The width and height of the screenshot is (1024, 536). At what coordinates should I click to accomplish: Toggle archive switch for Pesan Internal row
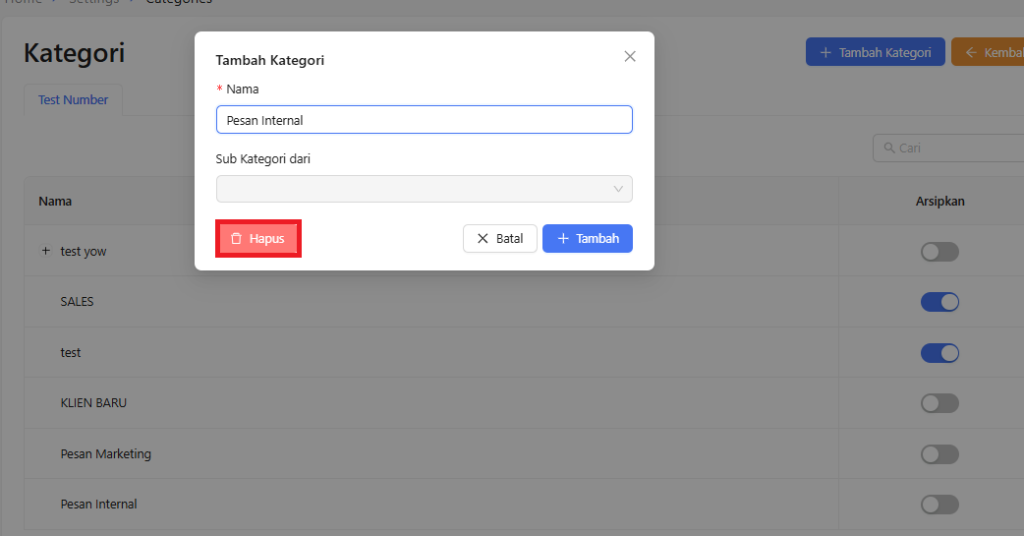click(939, 504)
